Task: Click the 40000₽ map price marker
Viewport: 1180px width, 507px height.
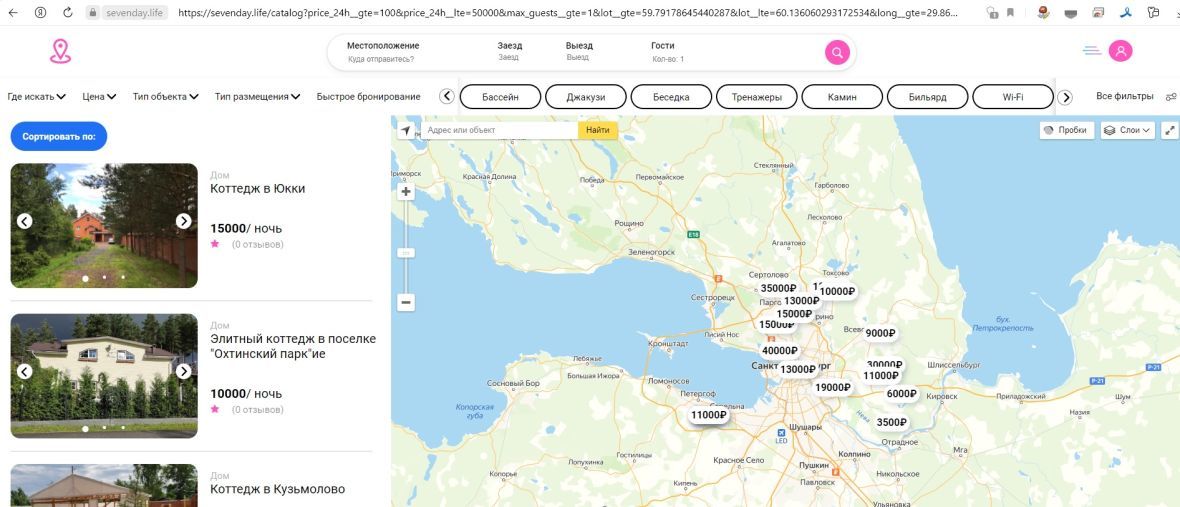Action: pos(780,351)
